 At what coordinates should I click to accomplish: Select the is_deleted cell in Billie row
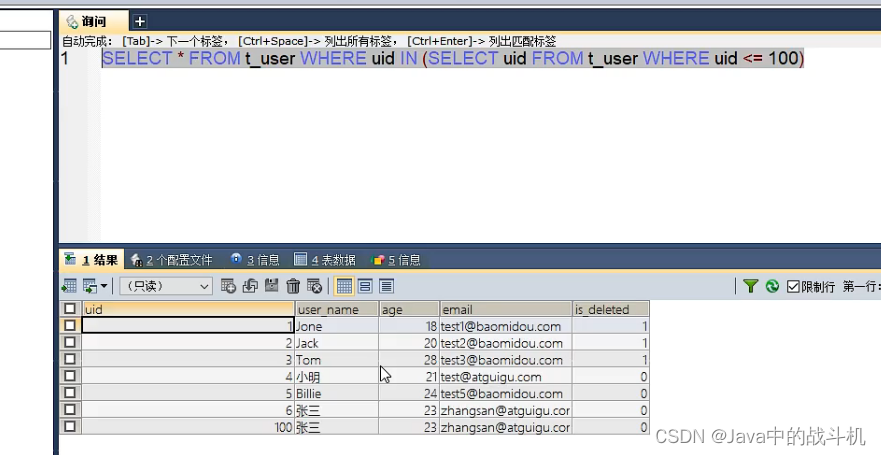point(611,393)
